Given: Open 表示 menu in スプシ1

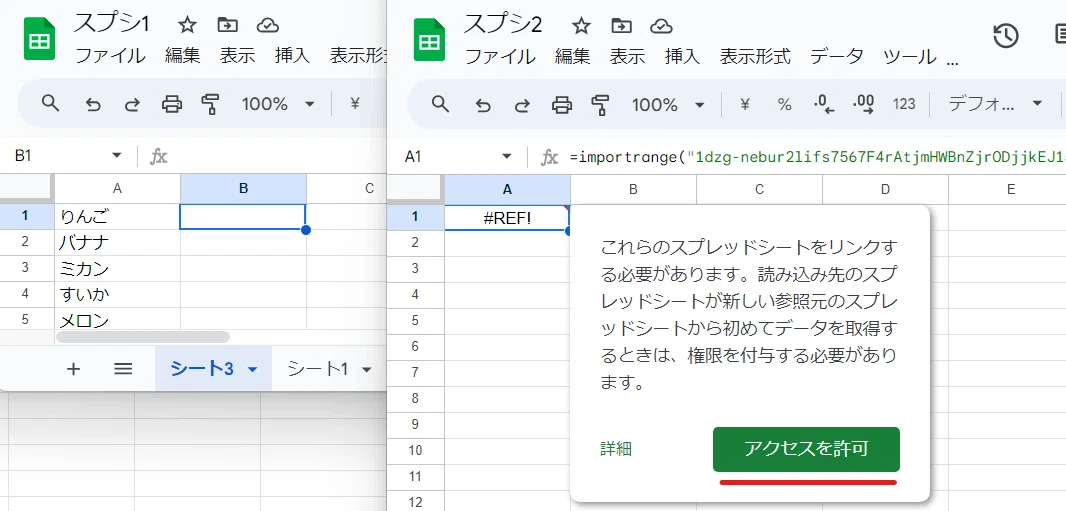Looking at the screenshot, I should [x=237, y=56].
